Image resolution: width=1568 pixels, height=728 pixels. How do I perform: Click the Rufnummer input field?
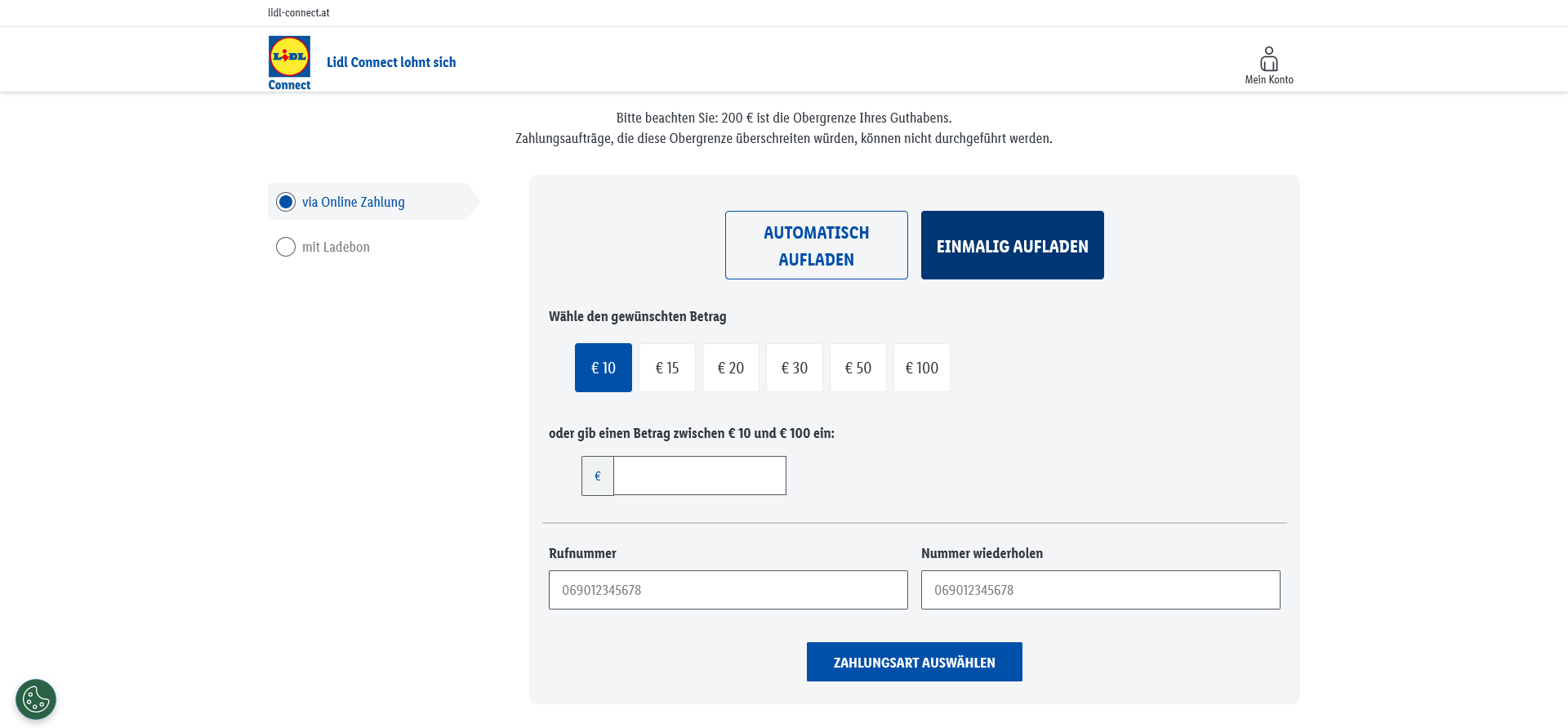[728, 590]
